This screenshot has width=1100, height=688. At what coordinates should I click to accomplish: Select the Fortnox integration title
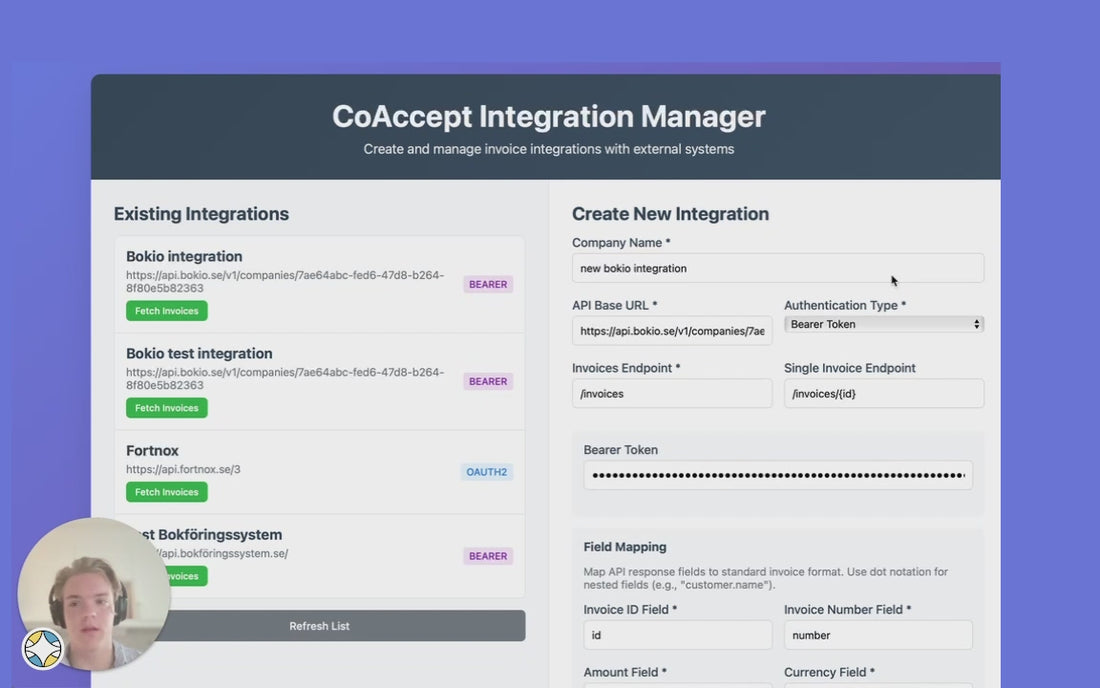click(x=152, y=450)
